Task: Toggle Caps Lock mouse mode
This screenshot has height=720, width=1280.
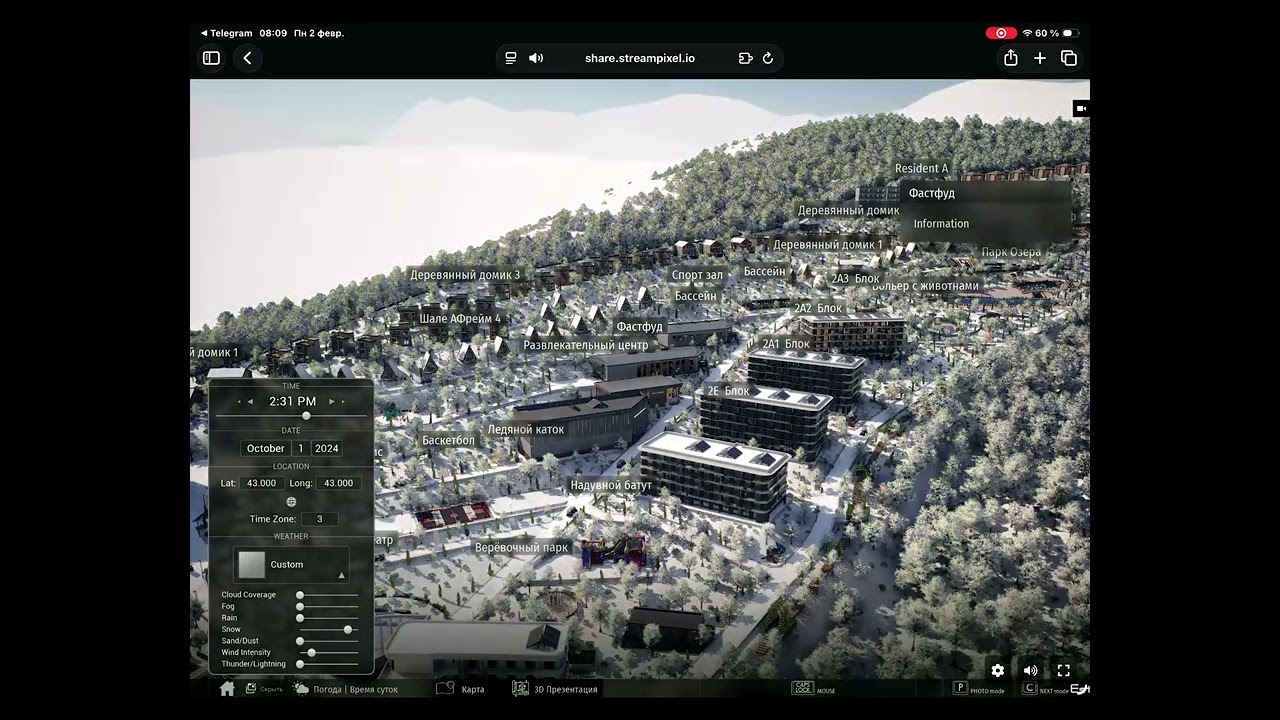Action: click(x=813, y=689)
